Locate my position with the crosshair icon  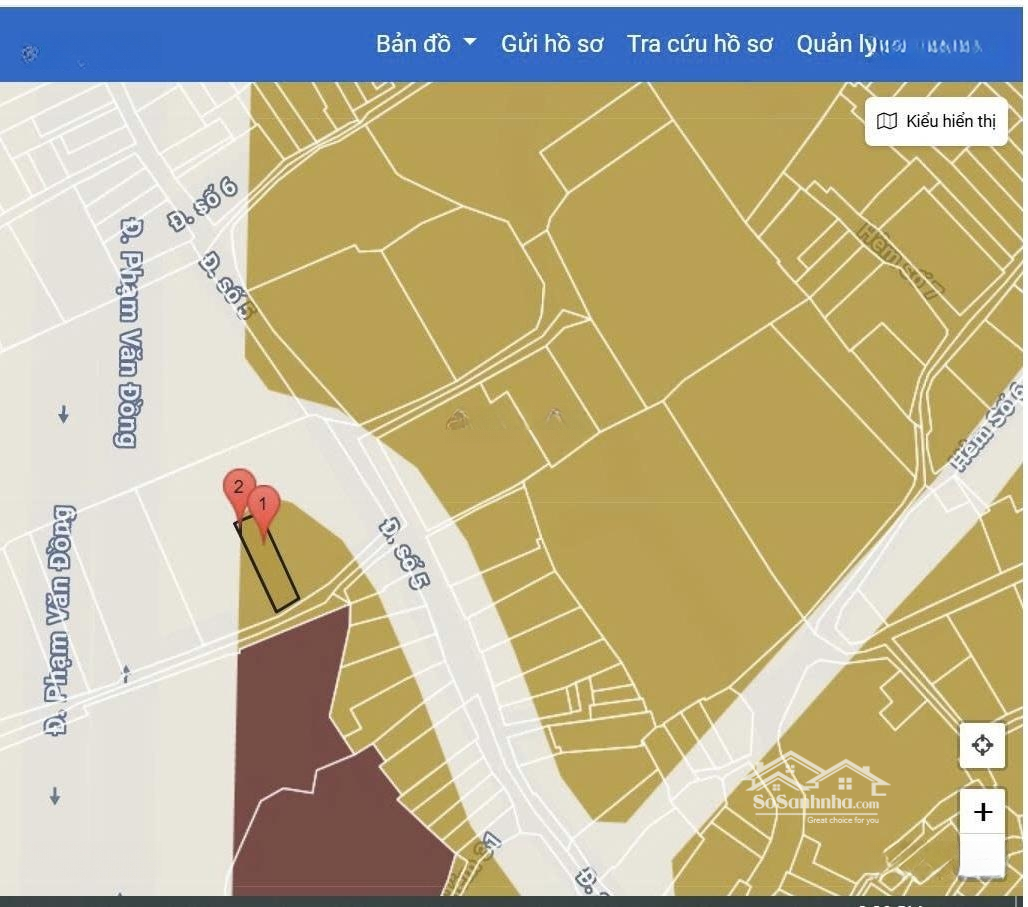pyautogui.click(x=981, y=745)
